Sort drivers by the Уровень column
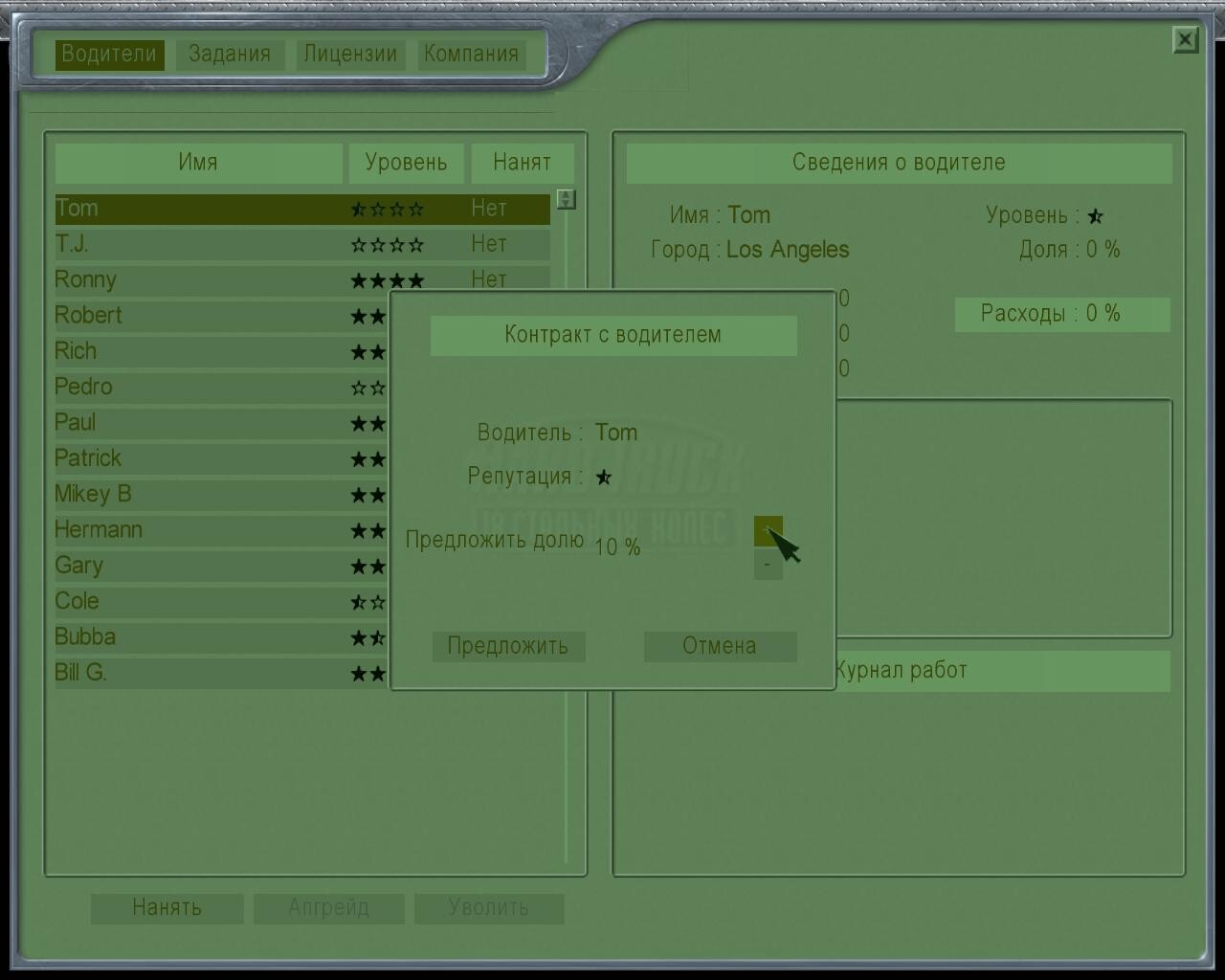The height and width of the screenshot is (980, 1225). click(406, 164)
